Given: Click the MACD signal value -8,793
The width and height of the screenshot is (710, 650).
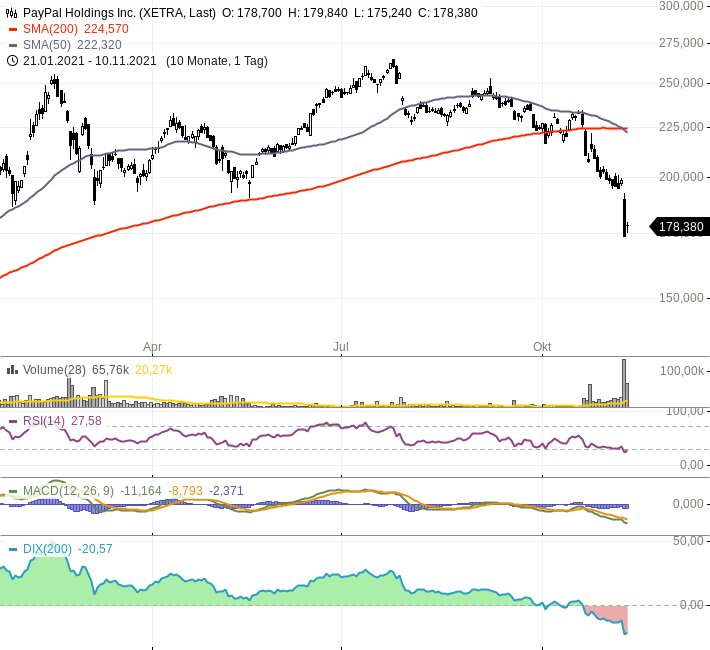Looking at the screenshot, I should click(185, 491).
